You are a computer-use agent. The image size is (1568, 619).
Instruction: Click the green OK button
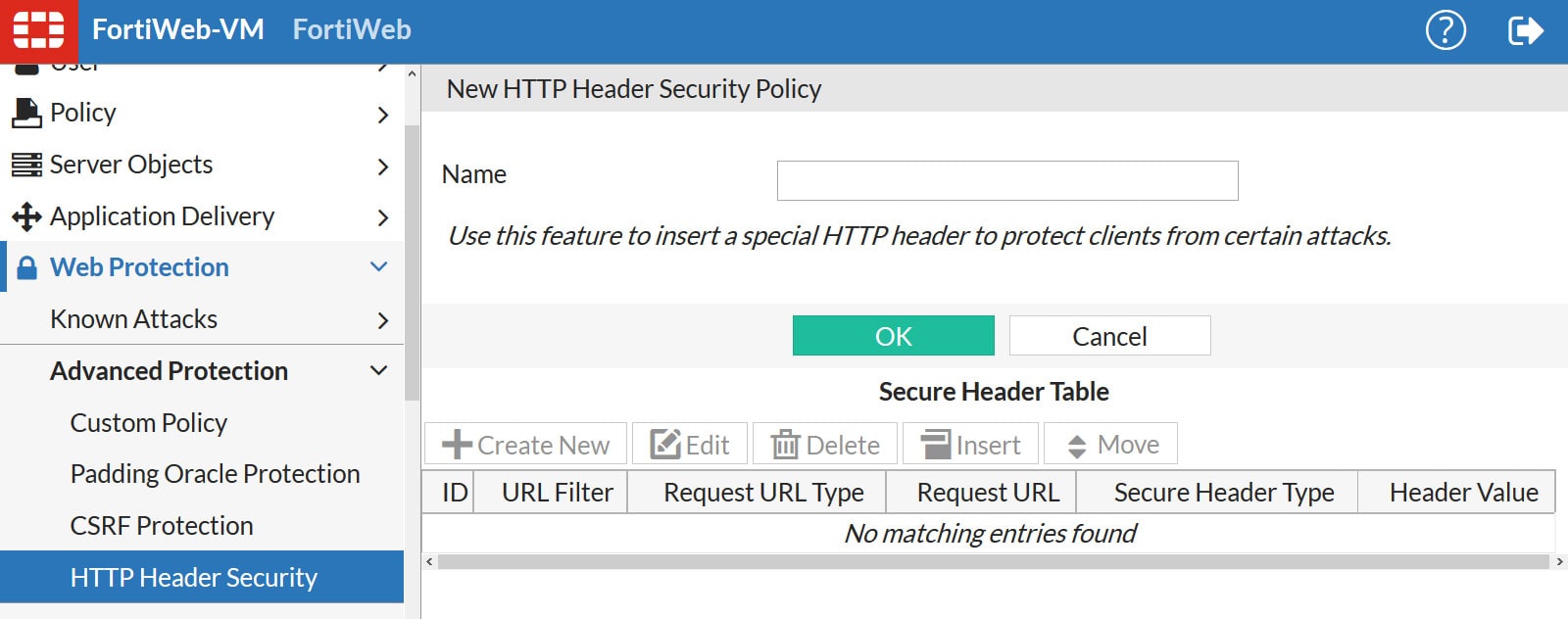(894, 336)
